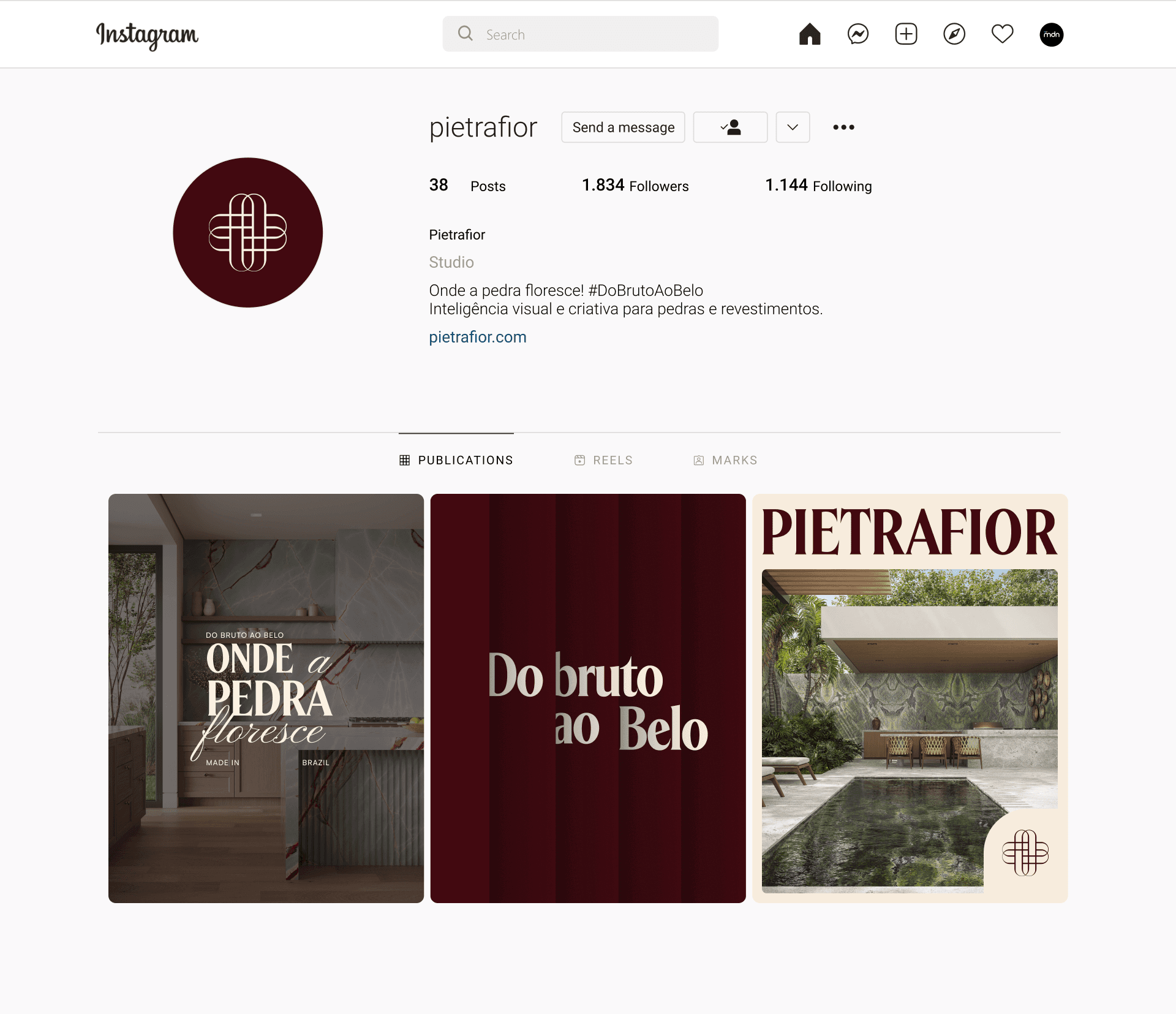Open the pietrafior.com link
The image size is (1176, 1014).
[x=478, y=337]
